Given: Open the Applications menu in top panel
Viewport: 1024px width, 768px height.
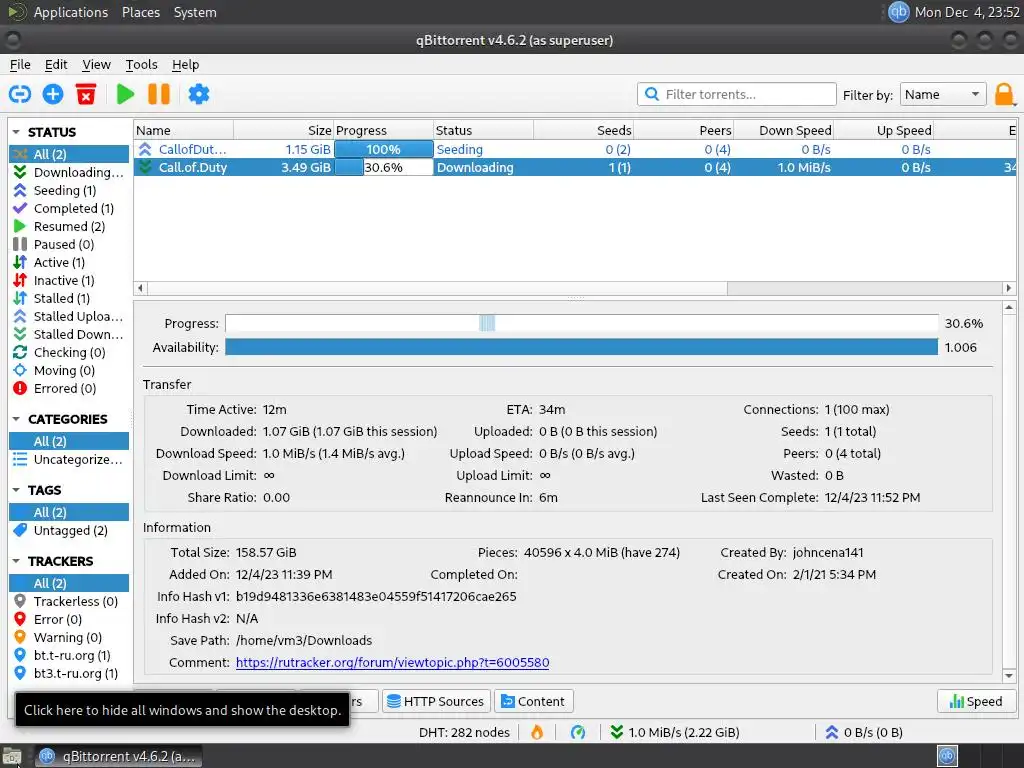Looking at the screenshot, I should (x=71, y=12).
